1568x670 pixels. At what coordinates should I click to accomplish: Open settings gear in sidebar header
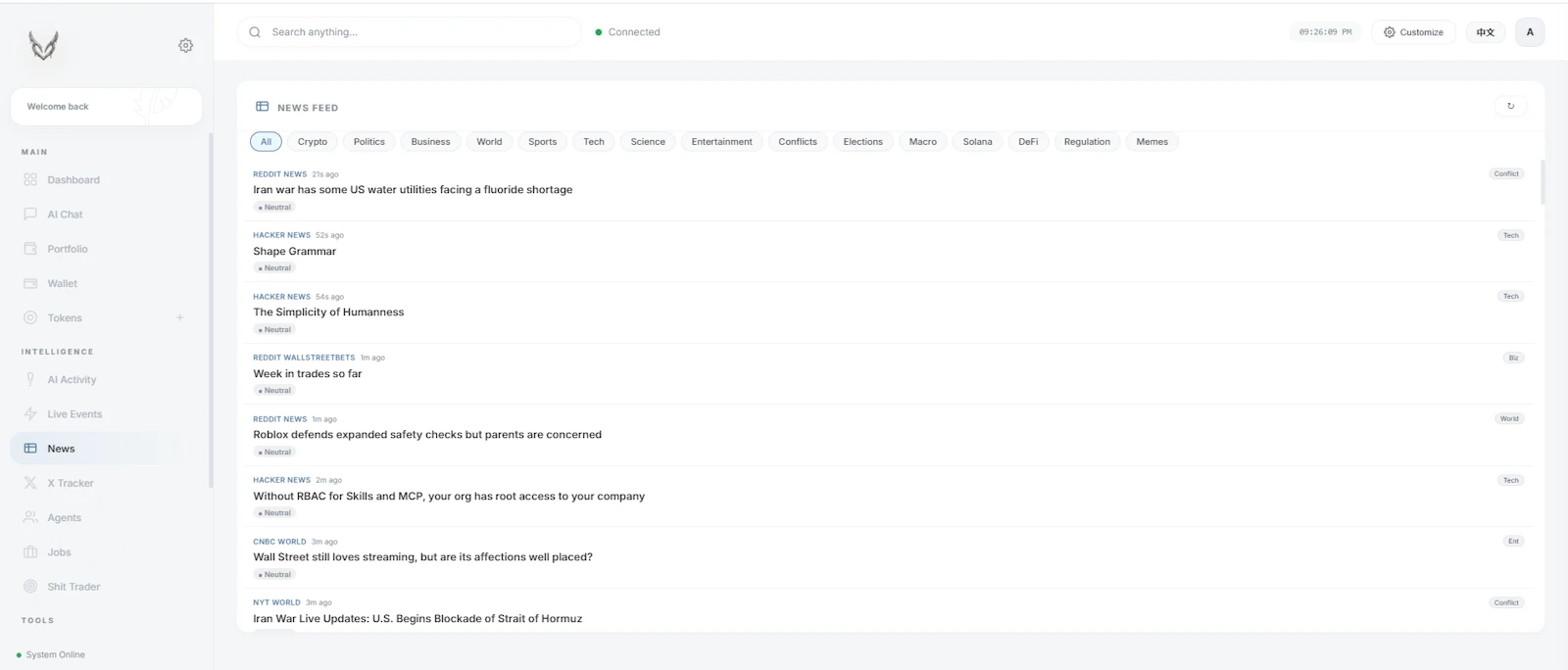(x=185, y=45)
